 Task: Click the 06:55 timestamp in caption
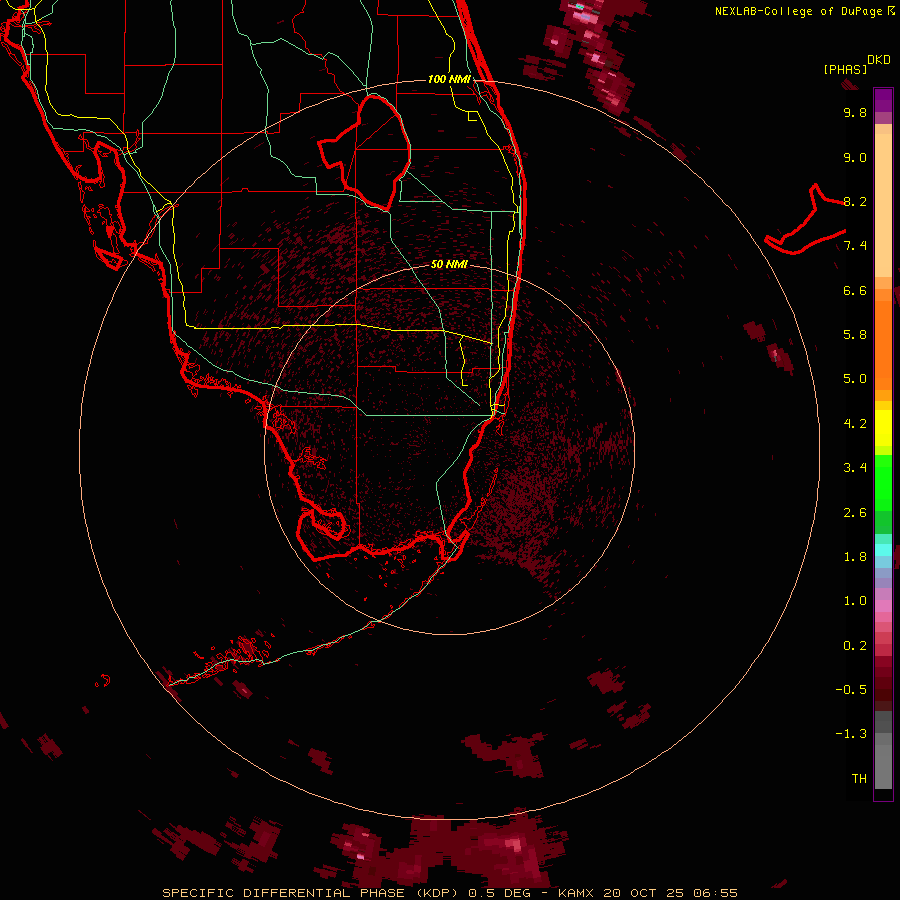coord(715,893)
